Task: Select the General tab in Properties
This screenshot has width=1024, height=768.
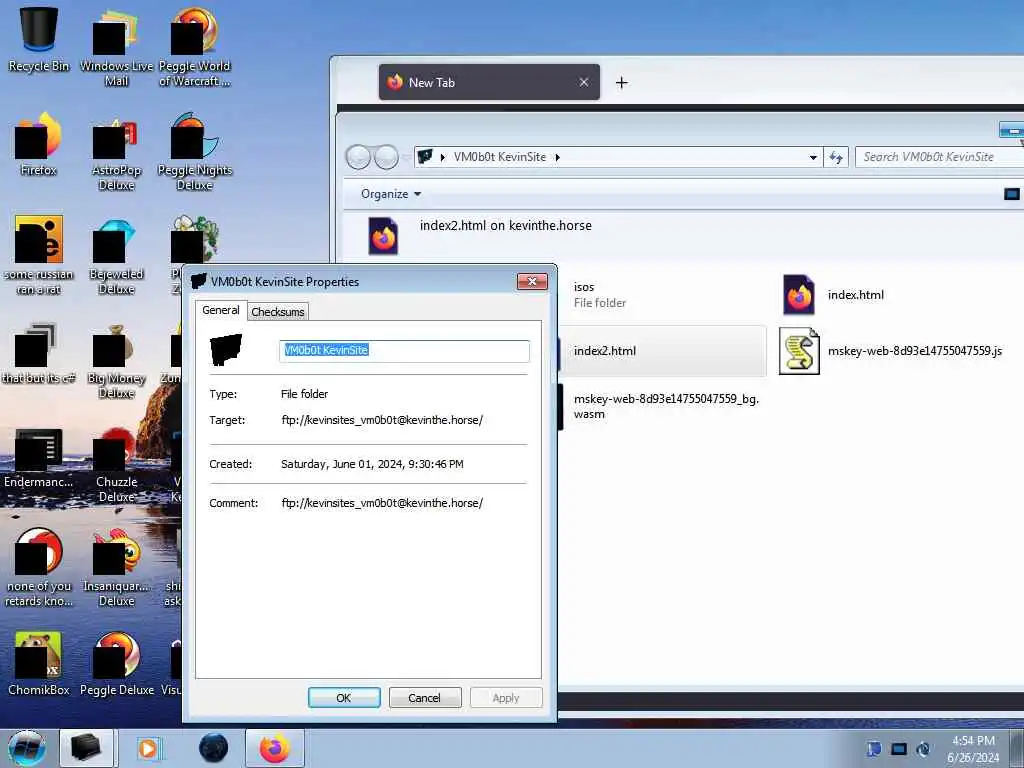Action: (x=221, y=310)
